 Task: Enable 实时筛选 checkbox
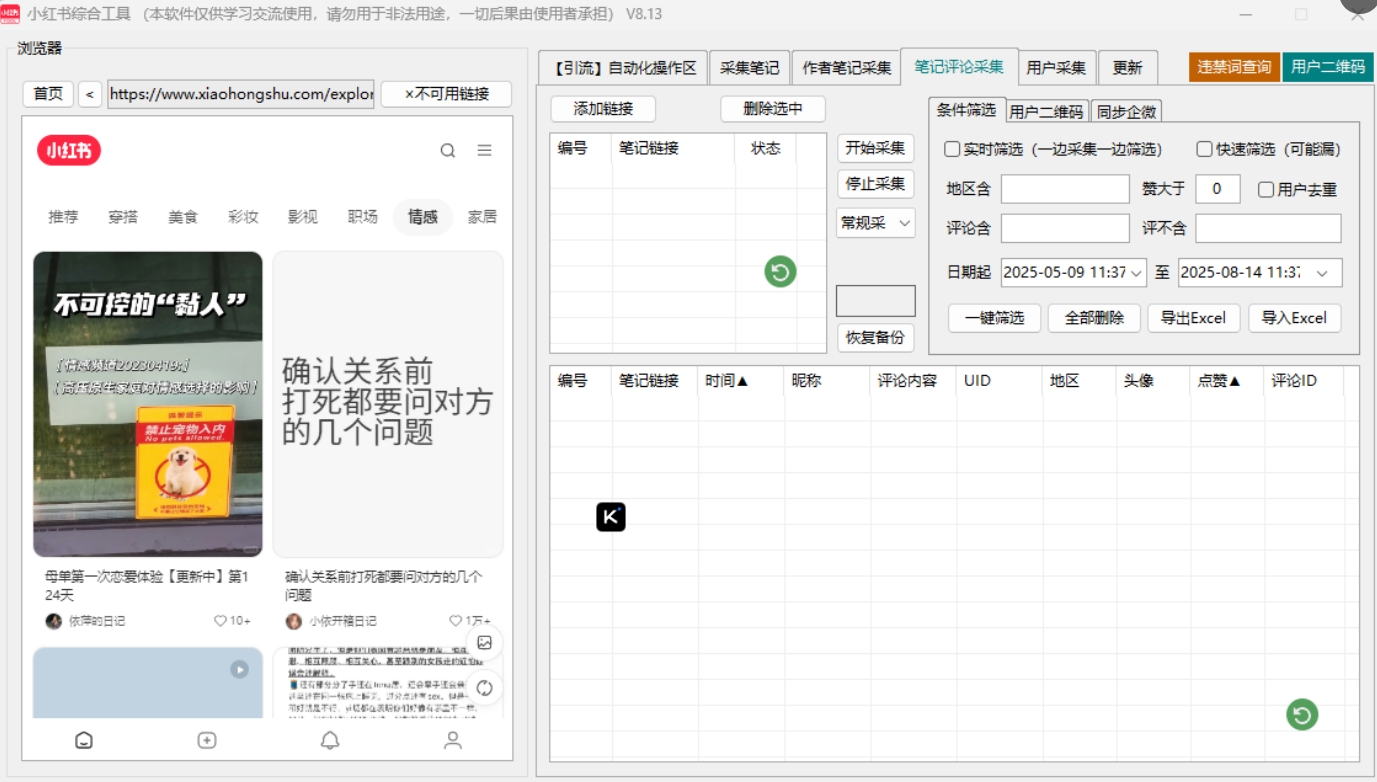pos(952,149)
